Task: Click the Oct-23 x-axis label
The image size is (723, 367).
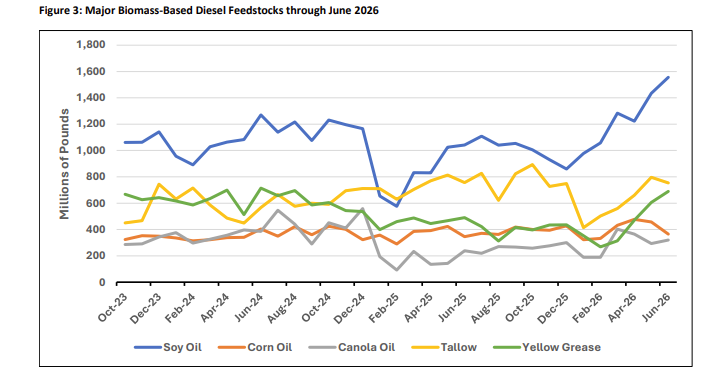Action: click(x=113, y=308)
